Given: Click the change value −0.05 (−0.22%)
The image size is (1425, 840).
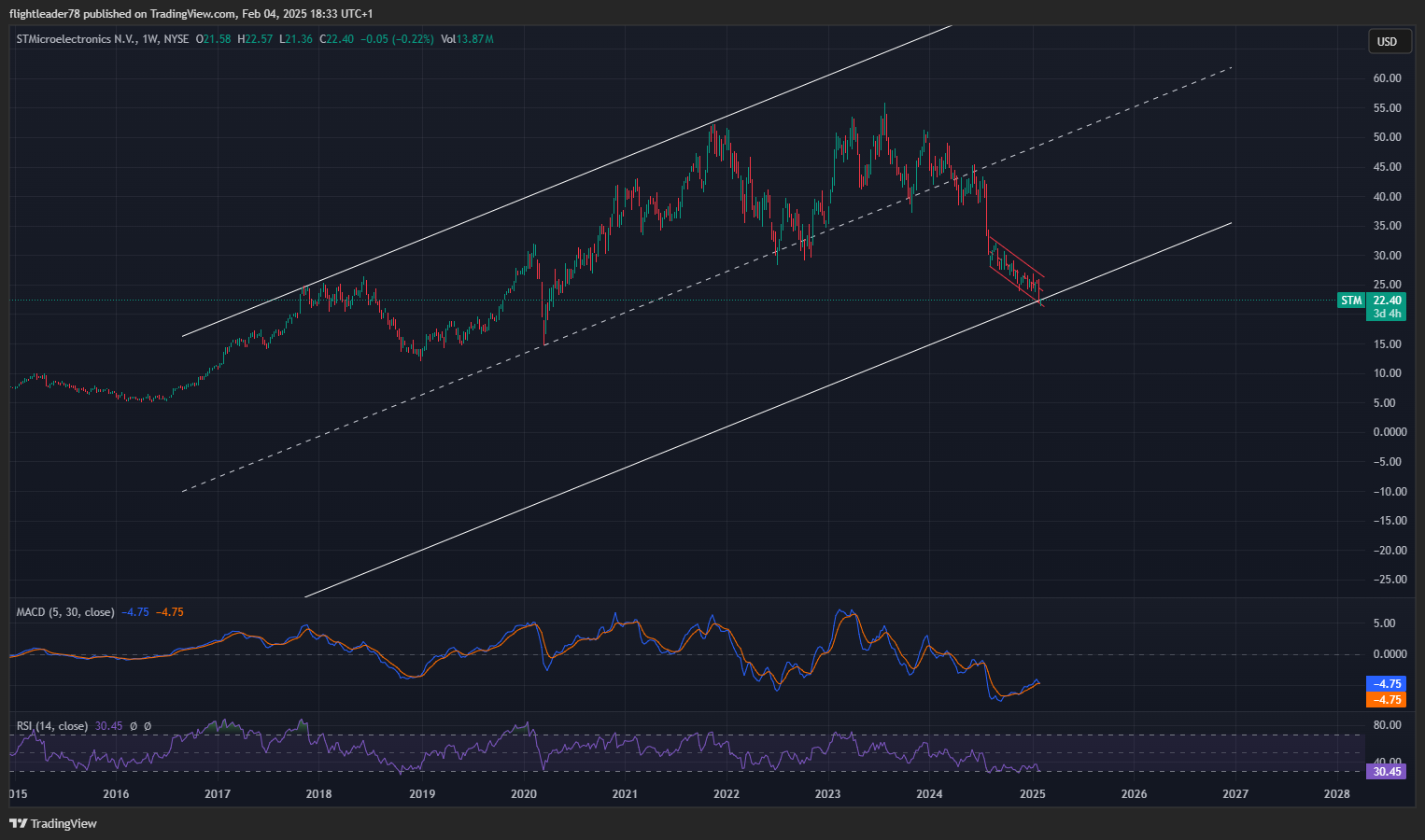Looking at the screenshot, I should (x=397, y=39).
